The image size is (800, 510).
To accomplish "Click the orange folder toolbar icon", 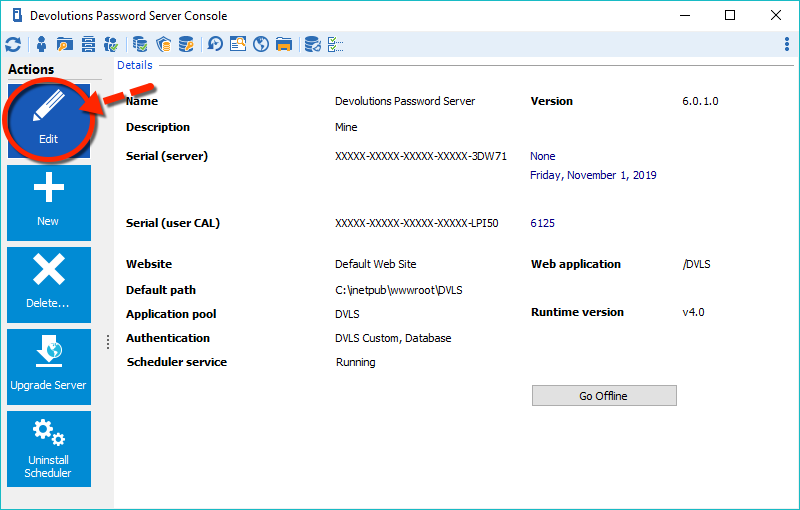I will point(284,44).
